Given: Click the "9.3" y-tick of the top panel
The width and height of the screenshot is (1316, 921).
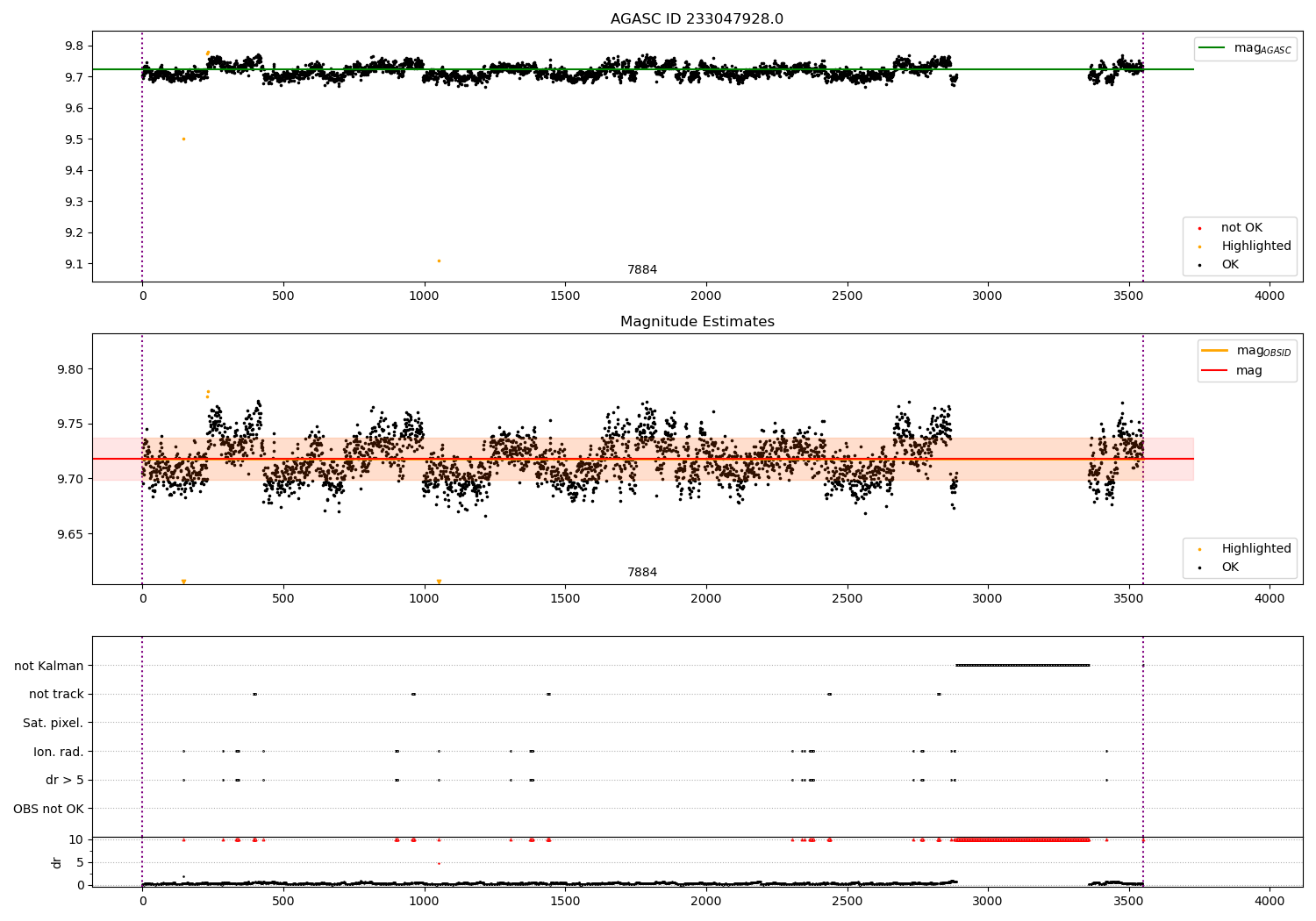Looking at the screenshot, I should pos(74,202).
